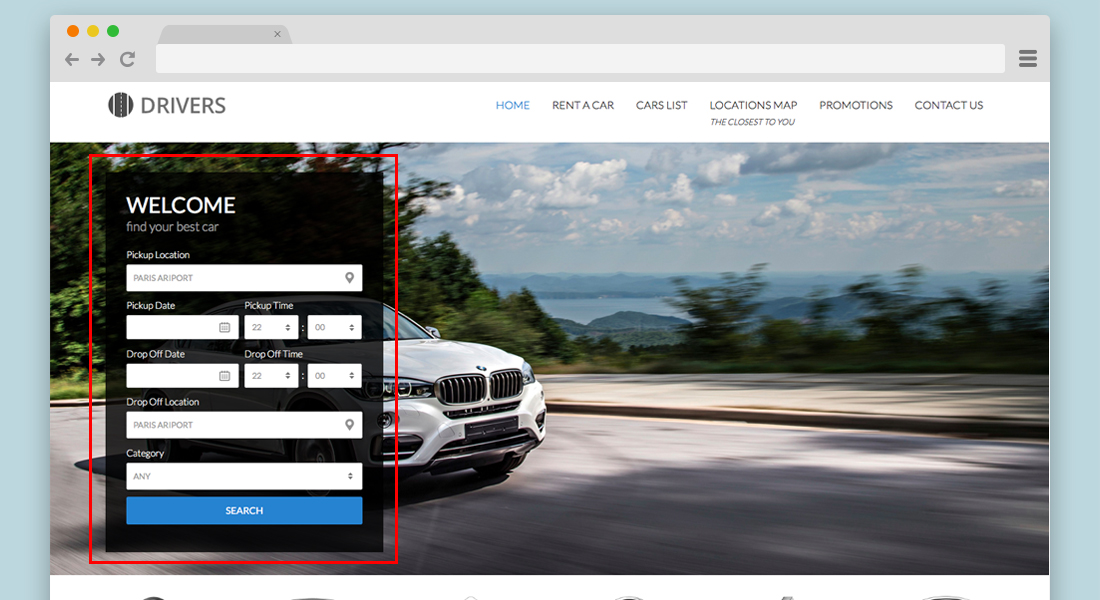Click the browser address bar
The image size is (1100, 600).
[x=580, y=59]
